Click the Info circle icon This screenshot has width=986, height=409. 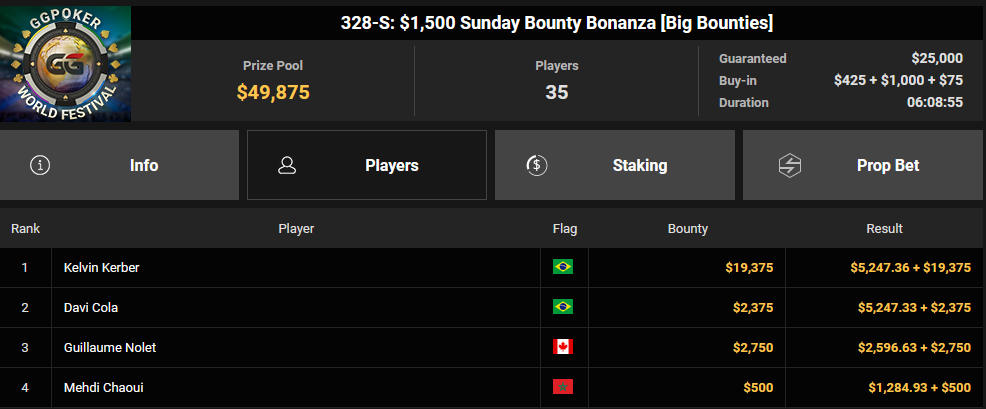40,165
